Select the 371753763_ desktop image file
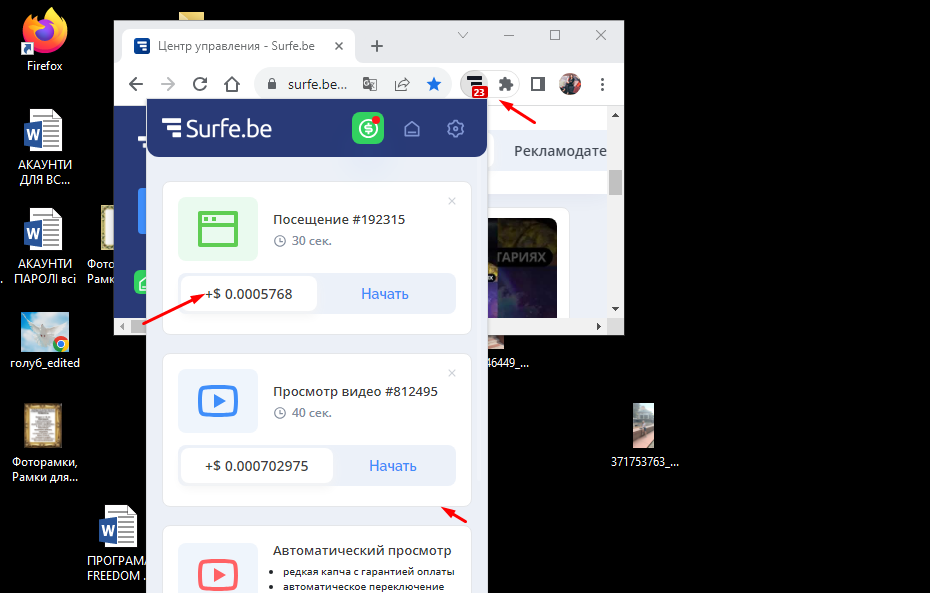This screenshot has width=930, height=593. click(x=645, y=436)
